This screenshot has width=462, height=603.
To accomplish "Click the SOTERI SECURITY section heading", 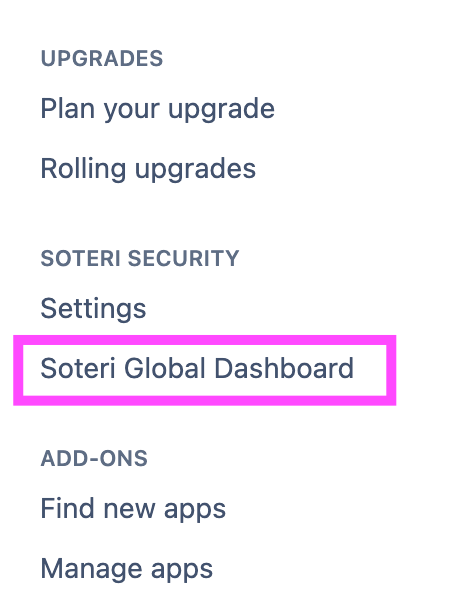I will pos(140,258).
